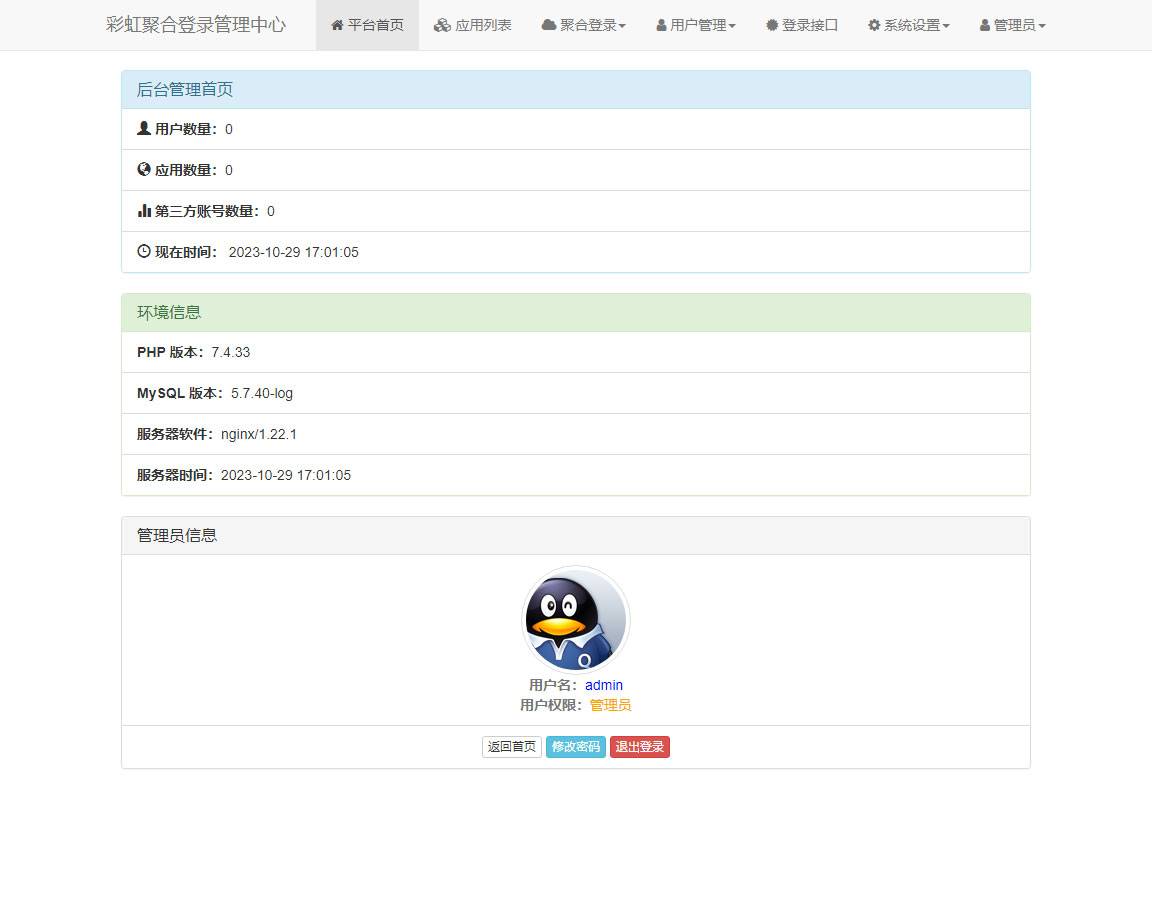Click the 修改密码 button
The image size is (1152, 915).
576,746
